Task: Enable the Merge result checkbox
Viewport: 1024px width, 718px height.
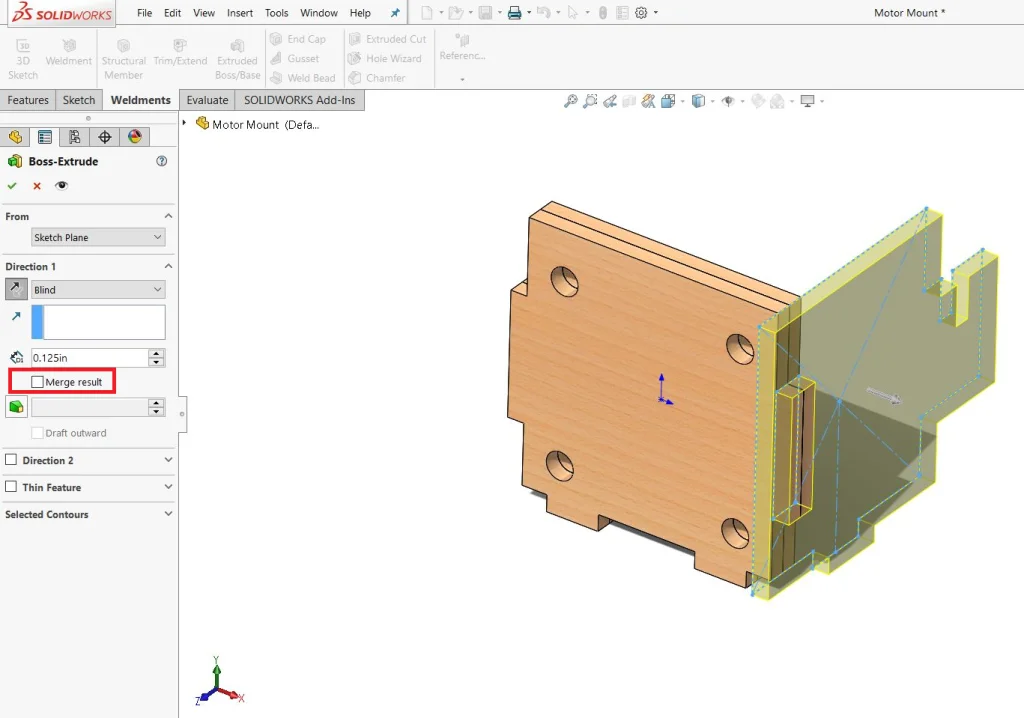Action: (38, 382)
